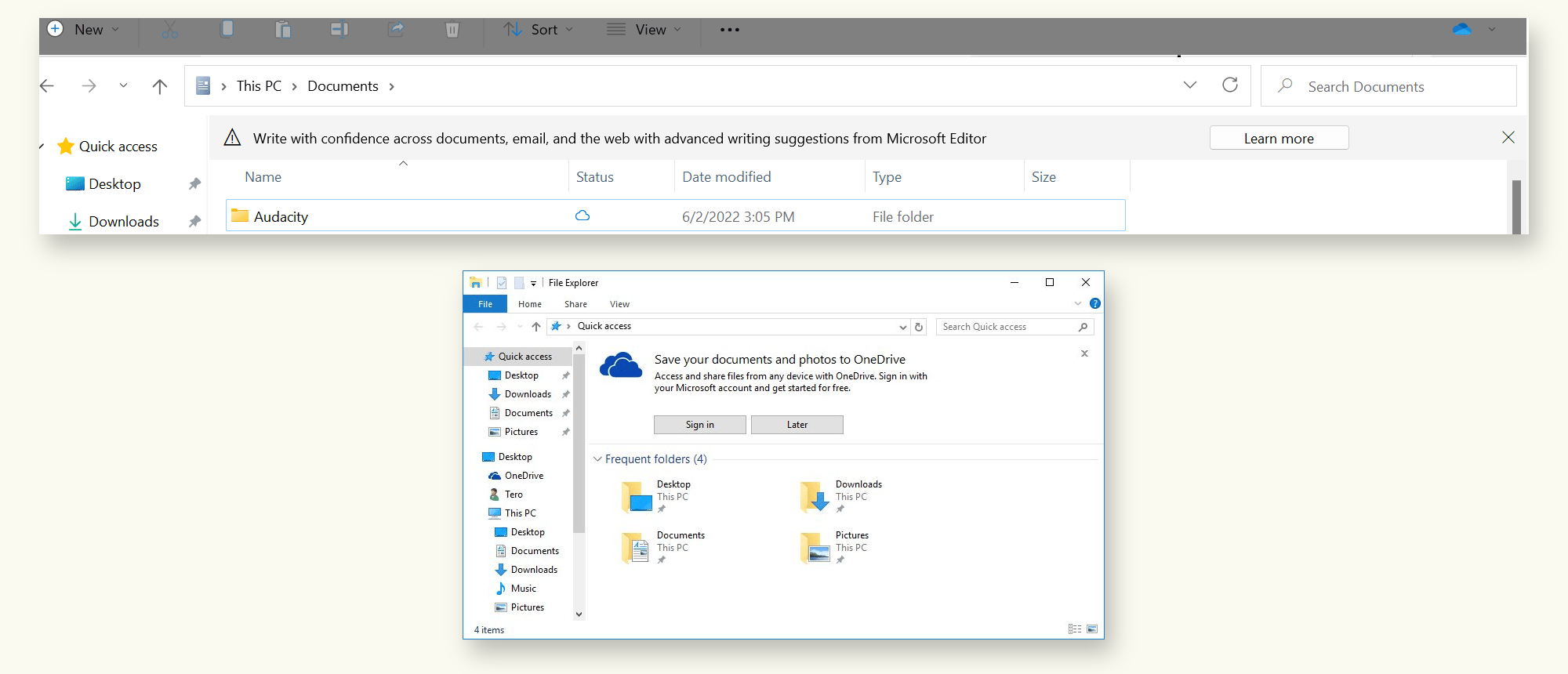This screenshot has width=1568, height=674.
Task: Open the View dropdown in the Documents window command bar
Action: [x=644, y=30]
